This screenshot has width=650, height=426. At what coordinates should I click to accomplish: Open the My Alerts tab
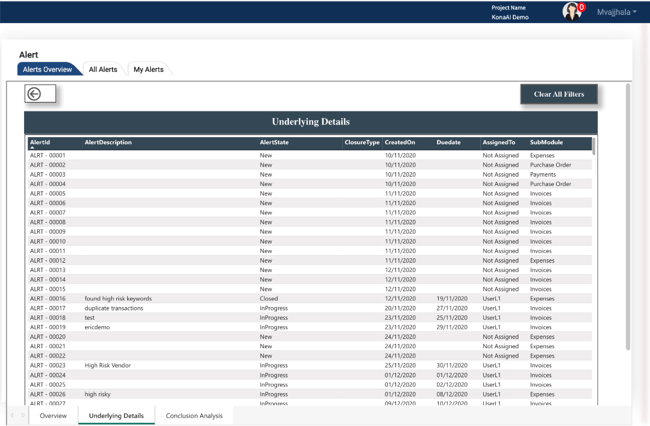148,70
